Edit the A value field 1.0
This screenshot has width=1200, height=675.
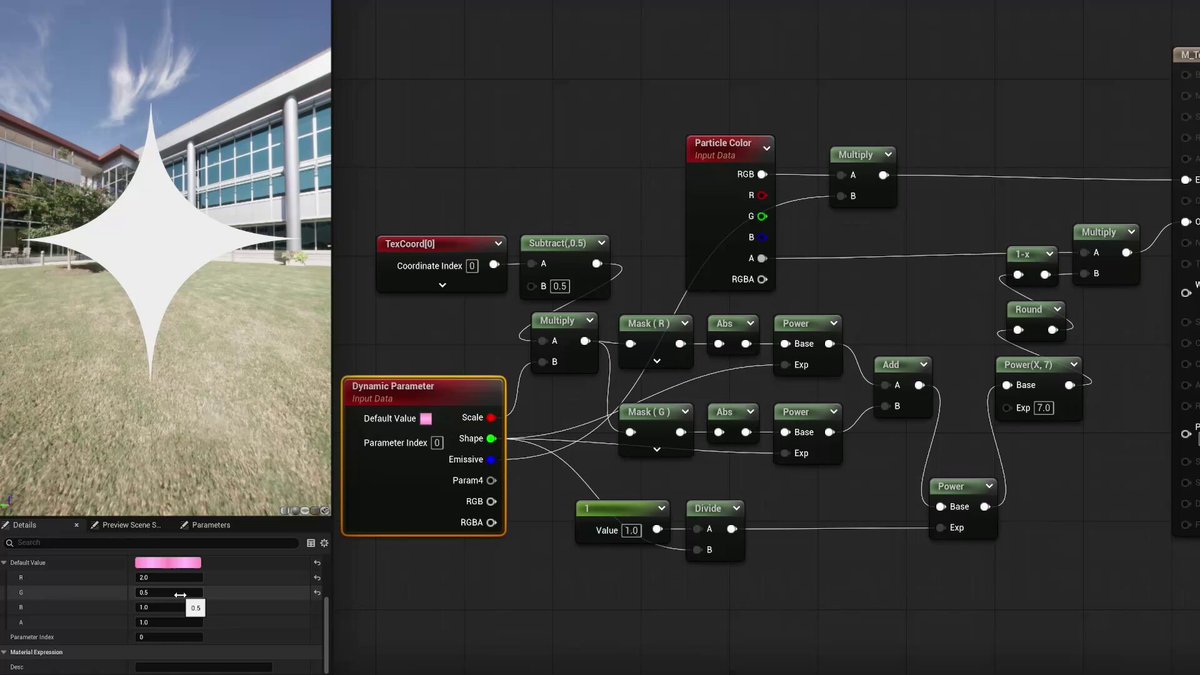[169, 622]
